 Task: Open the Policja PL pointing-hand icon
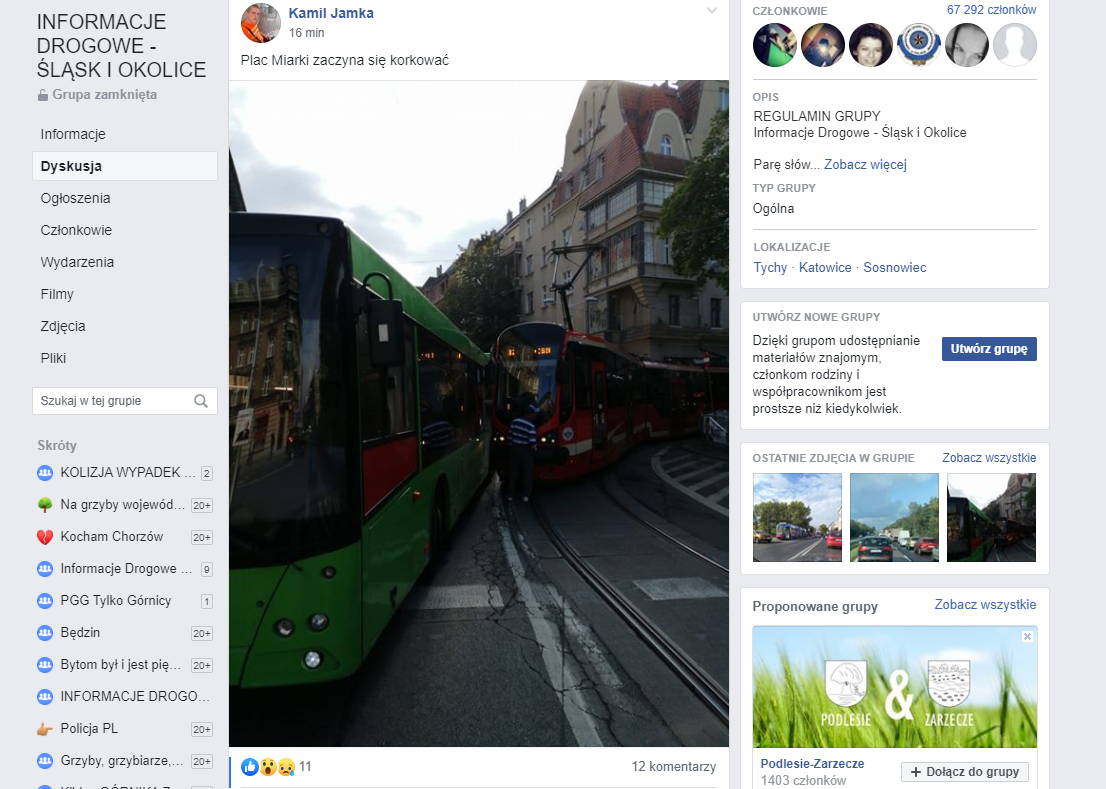tap(44, 728)
